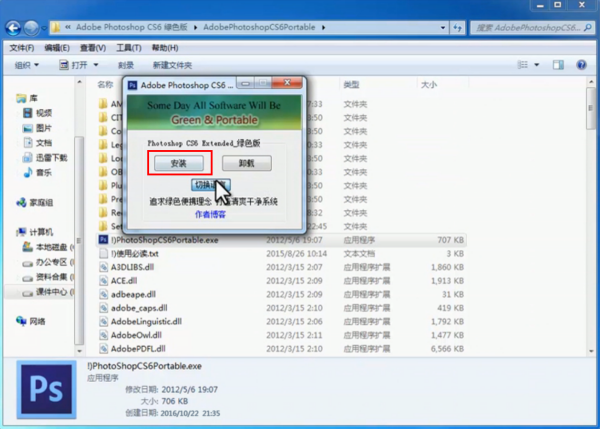The image size is (600, 429).
Task: Select 资料合集 drive in sidebar
Action: pyautogui.click(x=48, y=277)
